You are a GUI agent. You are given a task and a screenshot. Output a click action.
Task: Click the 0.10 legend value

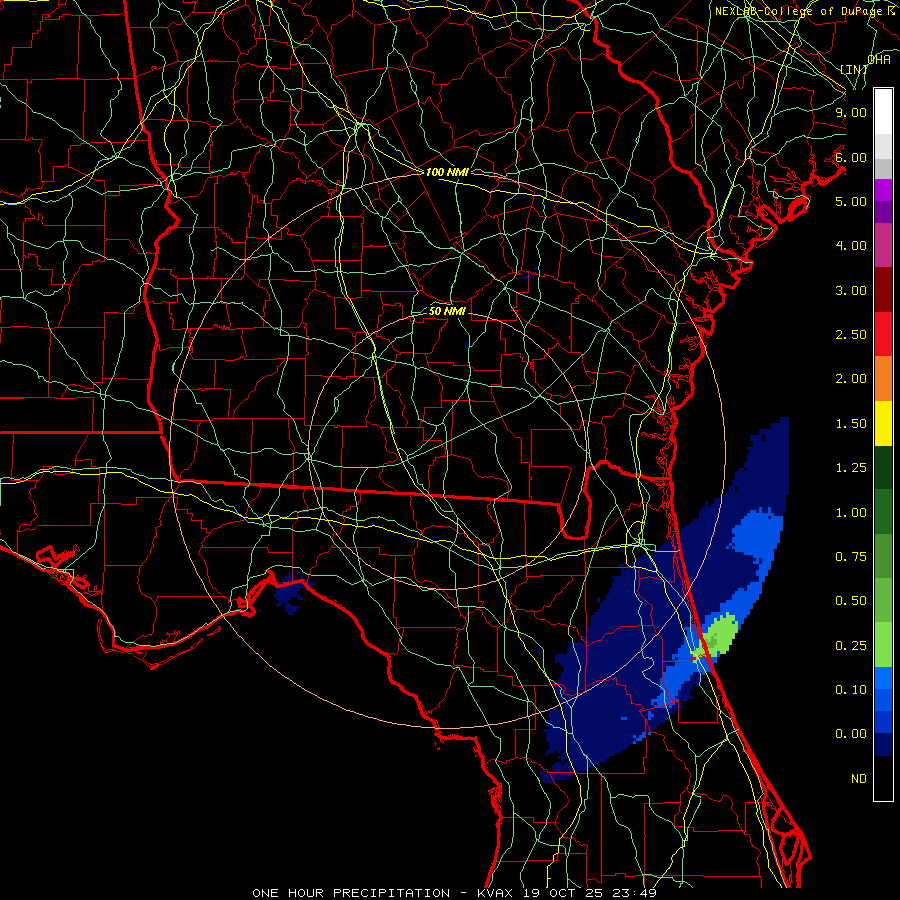point(851,690)
